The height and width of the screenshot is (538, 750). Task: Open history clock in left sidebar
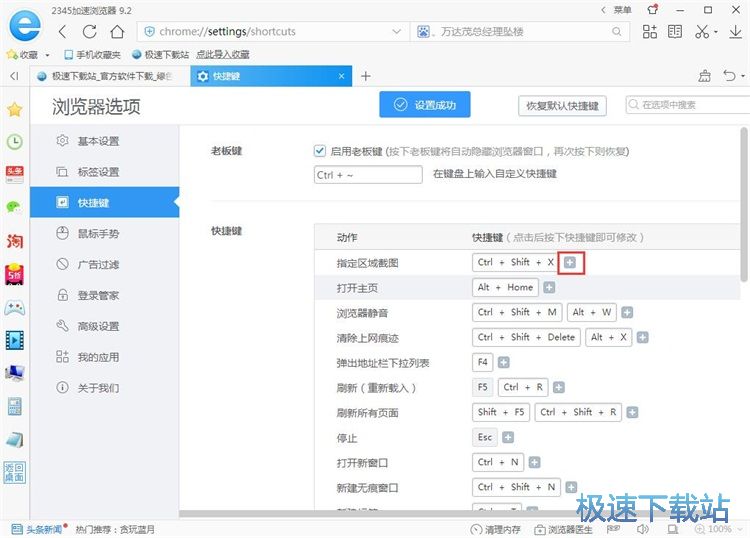15,142
